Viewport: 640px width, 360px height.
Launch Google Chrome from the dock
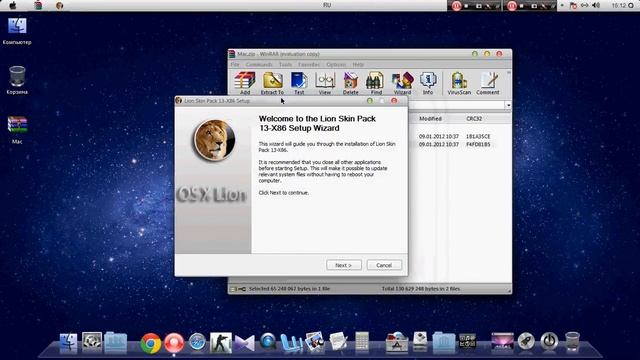pyautogui.click(x=151, y=343)
